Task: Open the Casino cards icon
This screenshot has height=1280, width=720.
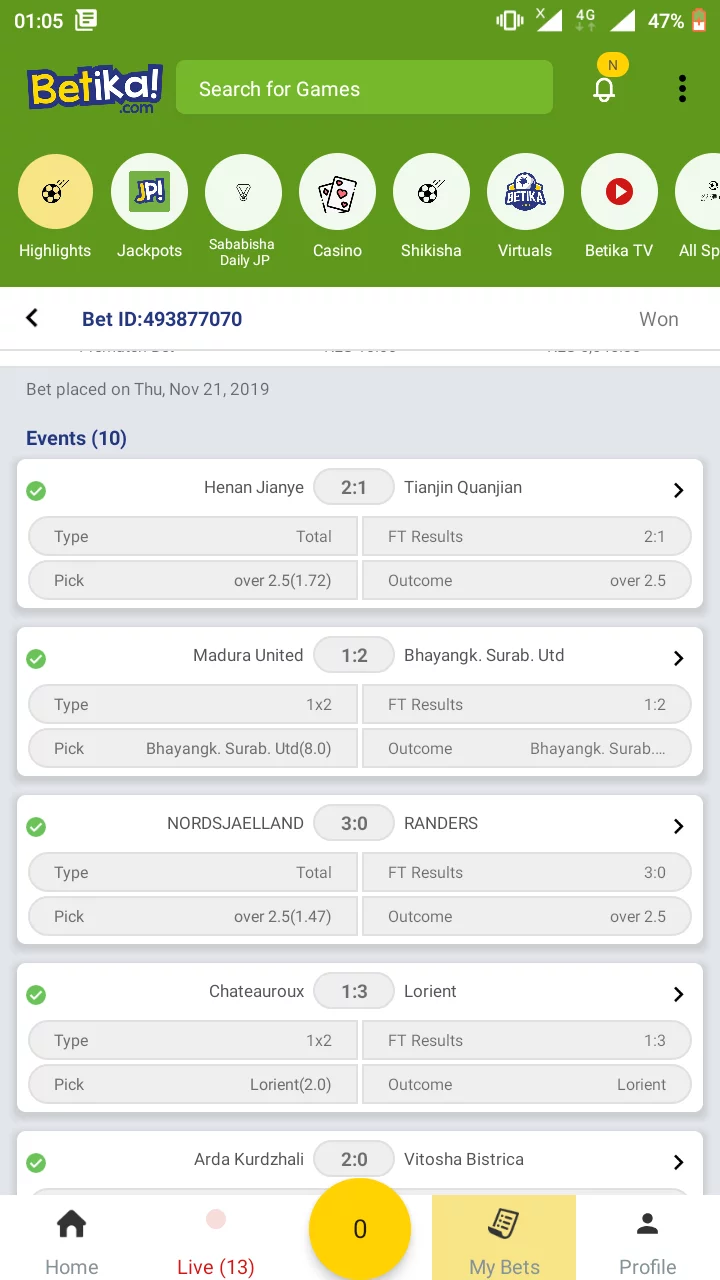Action: point(337,192)
